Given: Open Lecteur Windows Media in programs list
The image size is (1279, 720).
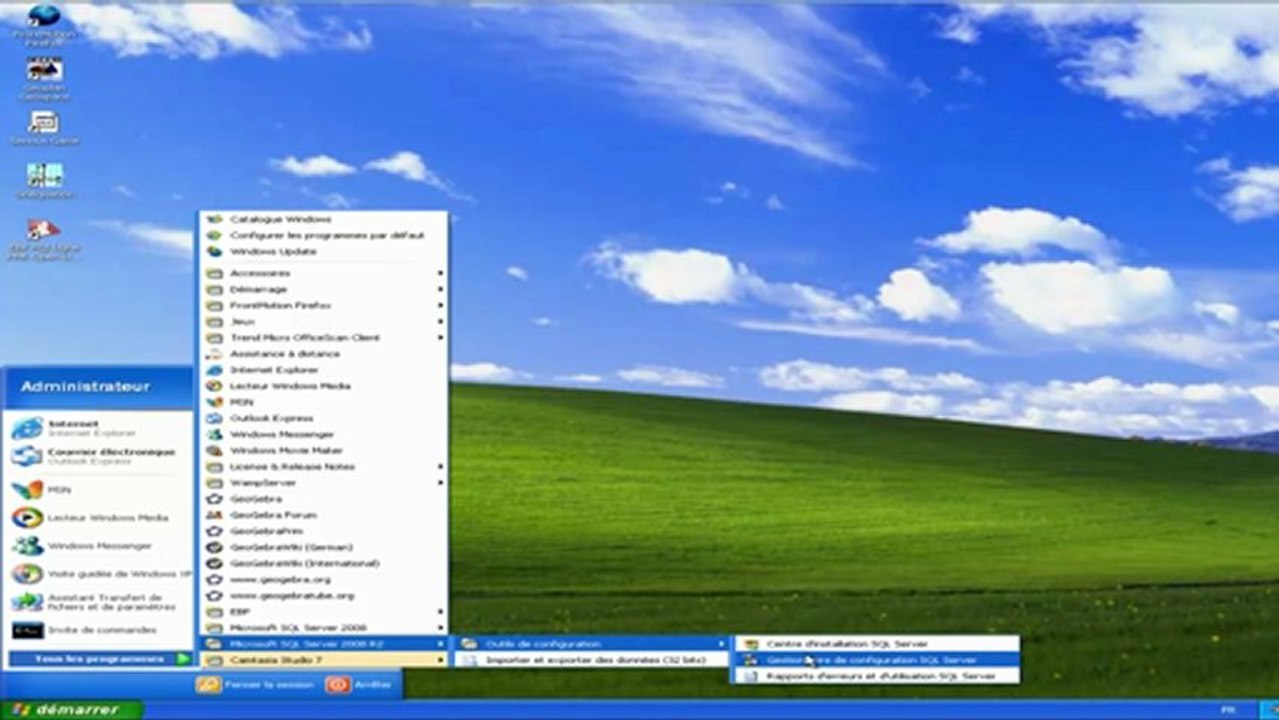Looking at the screenshot, I should pos(324,386).
